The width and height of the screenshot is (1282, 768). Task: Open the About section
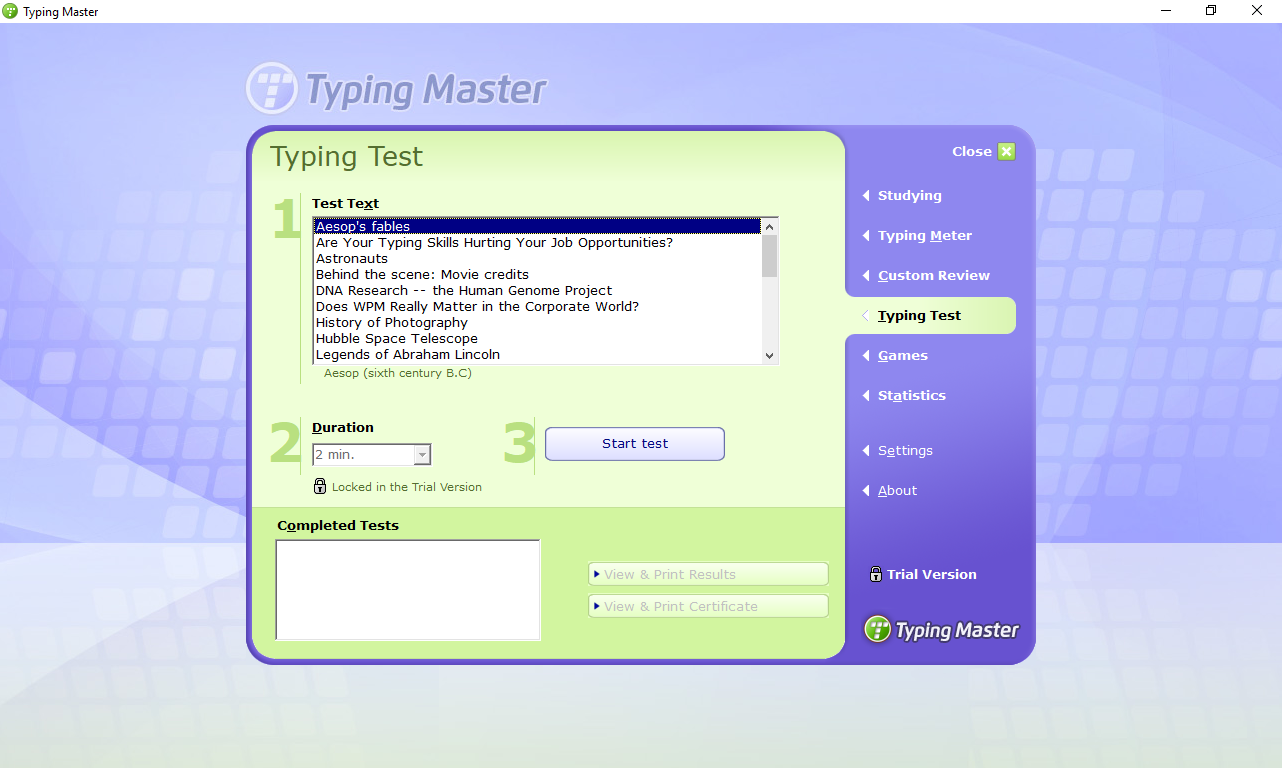[896, 490]
